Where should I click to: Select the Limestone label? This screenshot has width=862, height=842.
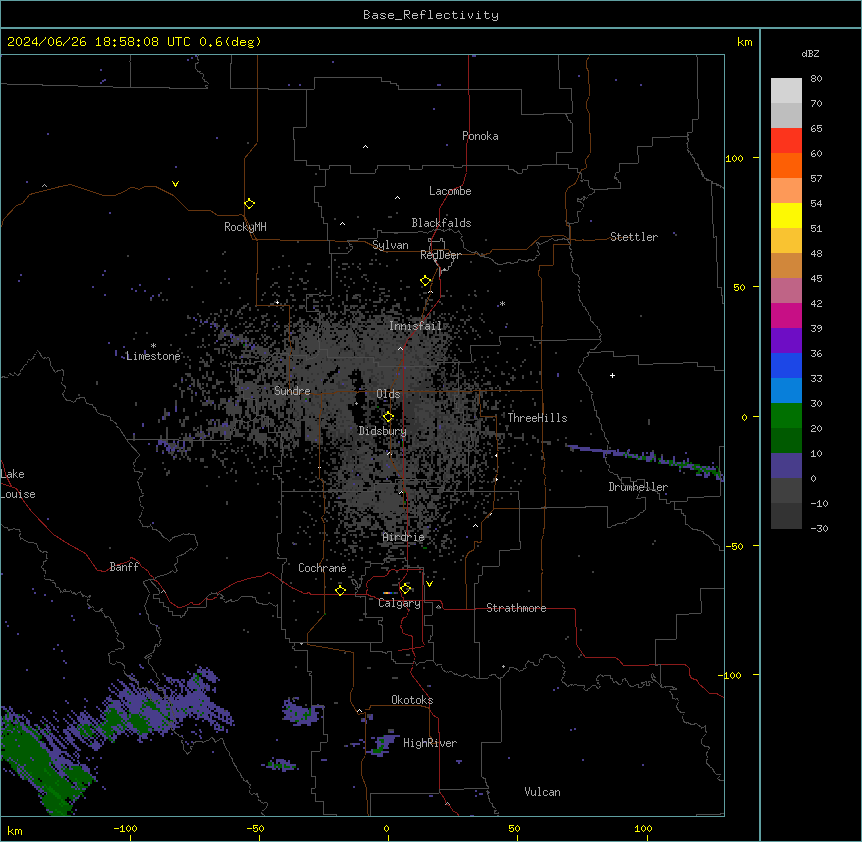click(x=153, y=356)
